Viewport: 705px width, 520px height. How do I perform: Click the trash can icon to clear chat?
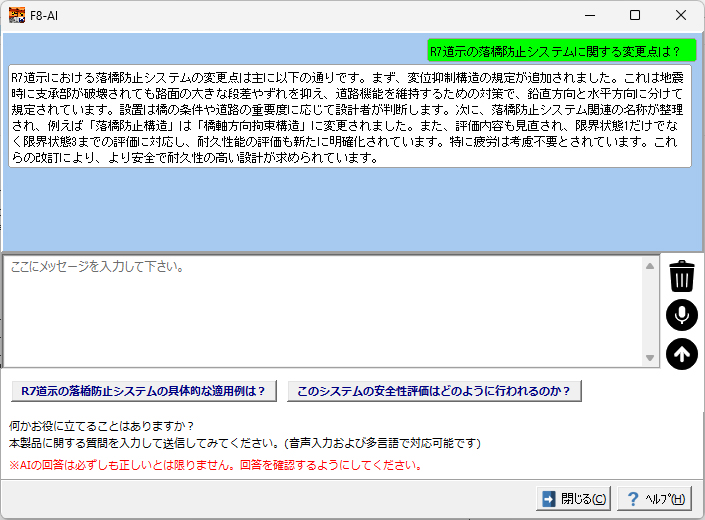pyautogui.click(x=681, y=276)
